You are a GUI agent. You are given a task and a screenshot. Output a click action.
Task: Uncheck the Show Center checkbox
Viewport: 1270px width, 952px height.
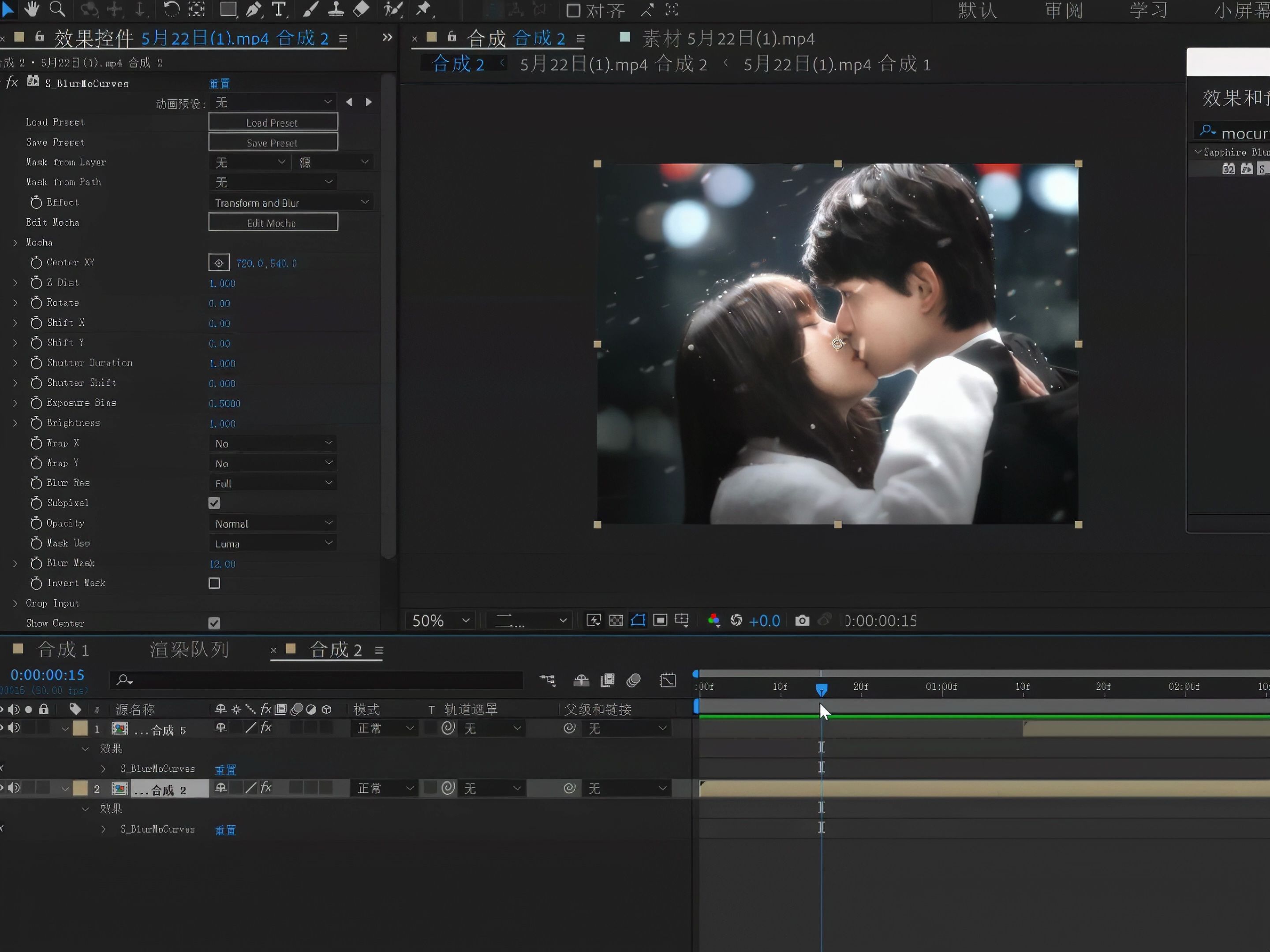[214, 623]
